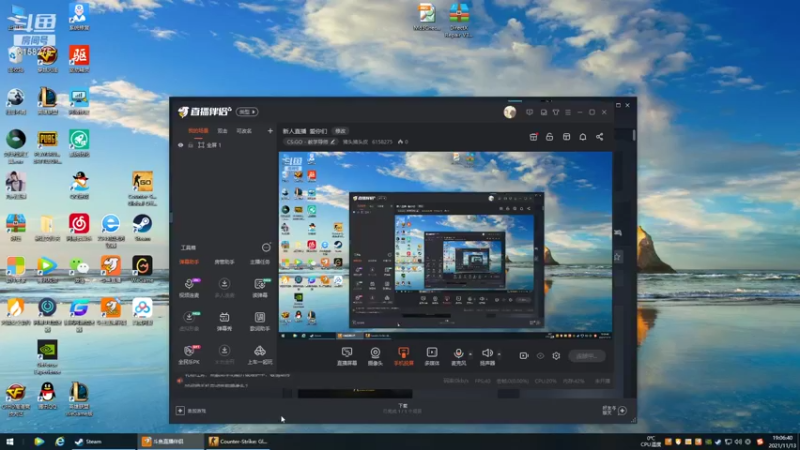
Task: Toggle eye visibility of 全屏 1 source
Action: pyautogui.click(x=181, y=145)
